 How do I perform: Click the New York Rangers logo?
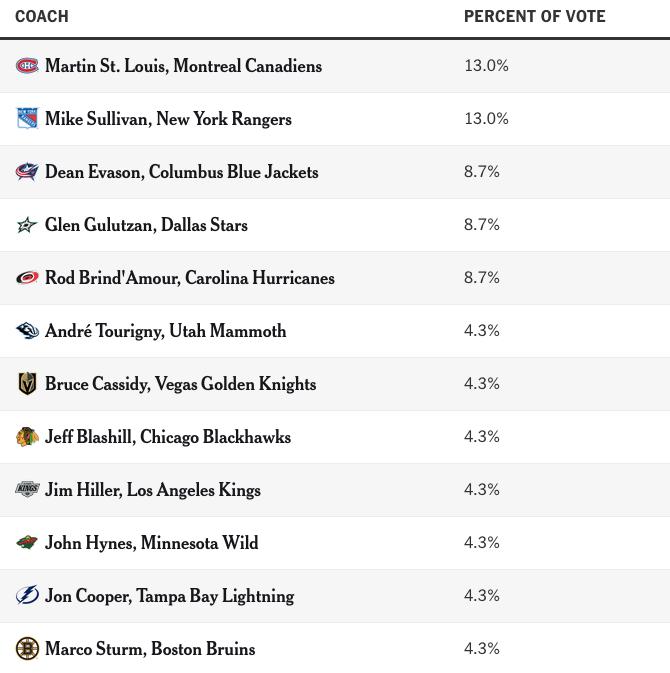[27, 118]
